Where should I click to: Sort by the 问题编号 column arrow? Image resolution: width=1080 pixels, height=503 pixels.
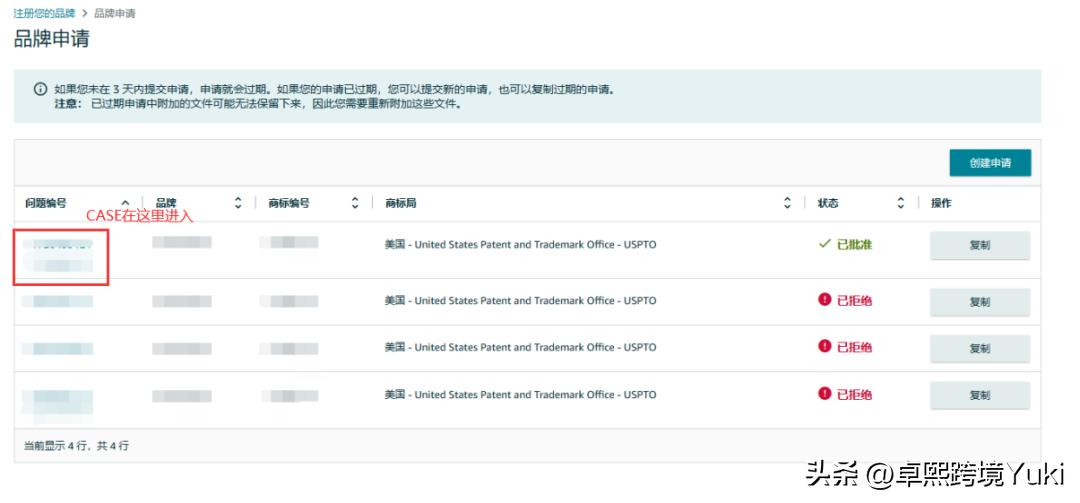click(x=125, y=203)
